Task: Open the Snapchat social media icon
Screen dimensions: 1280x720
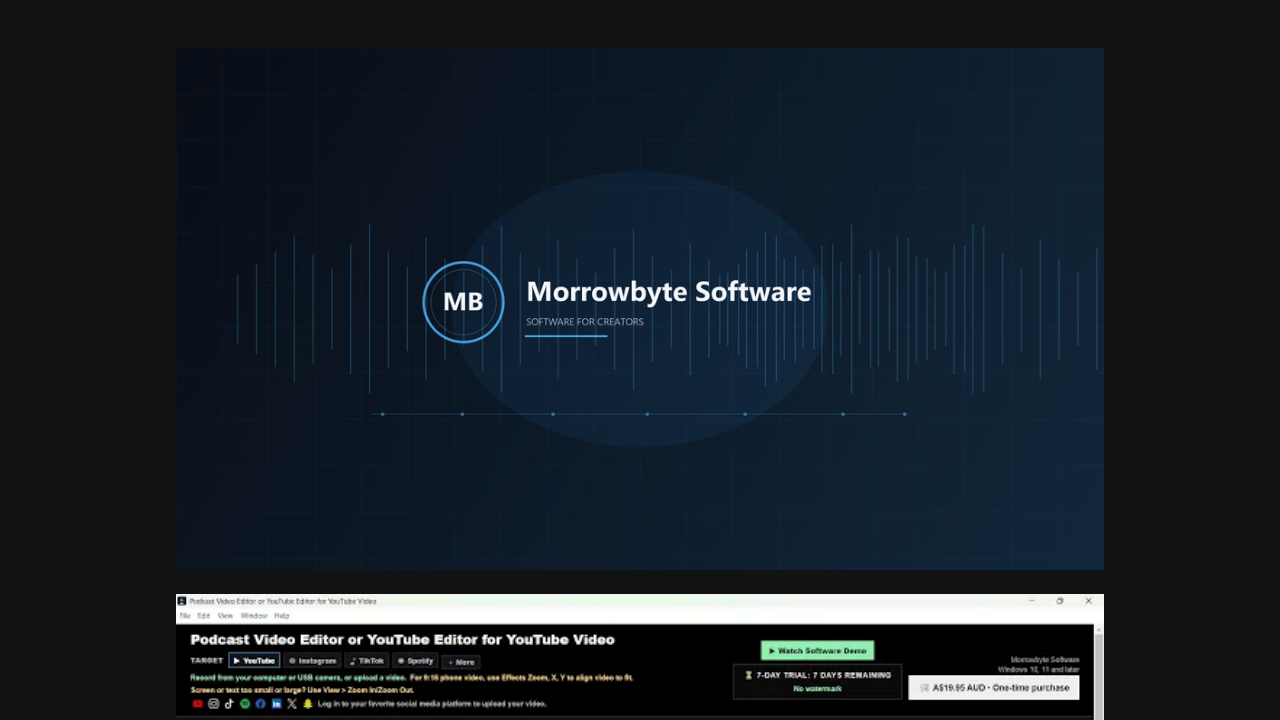Action: pyautogui.click(x=308, y=704)
